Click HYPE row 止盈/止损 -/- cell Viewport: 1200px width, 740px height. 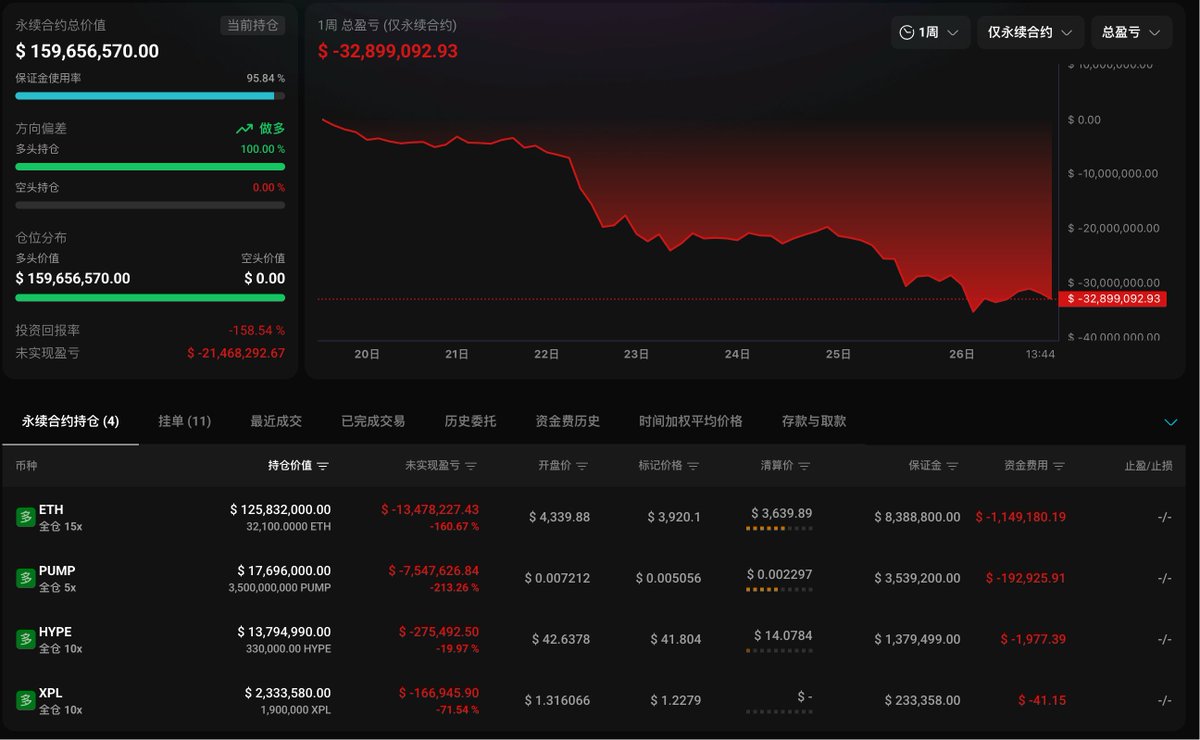coord(1164,639)
